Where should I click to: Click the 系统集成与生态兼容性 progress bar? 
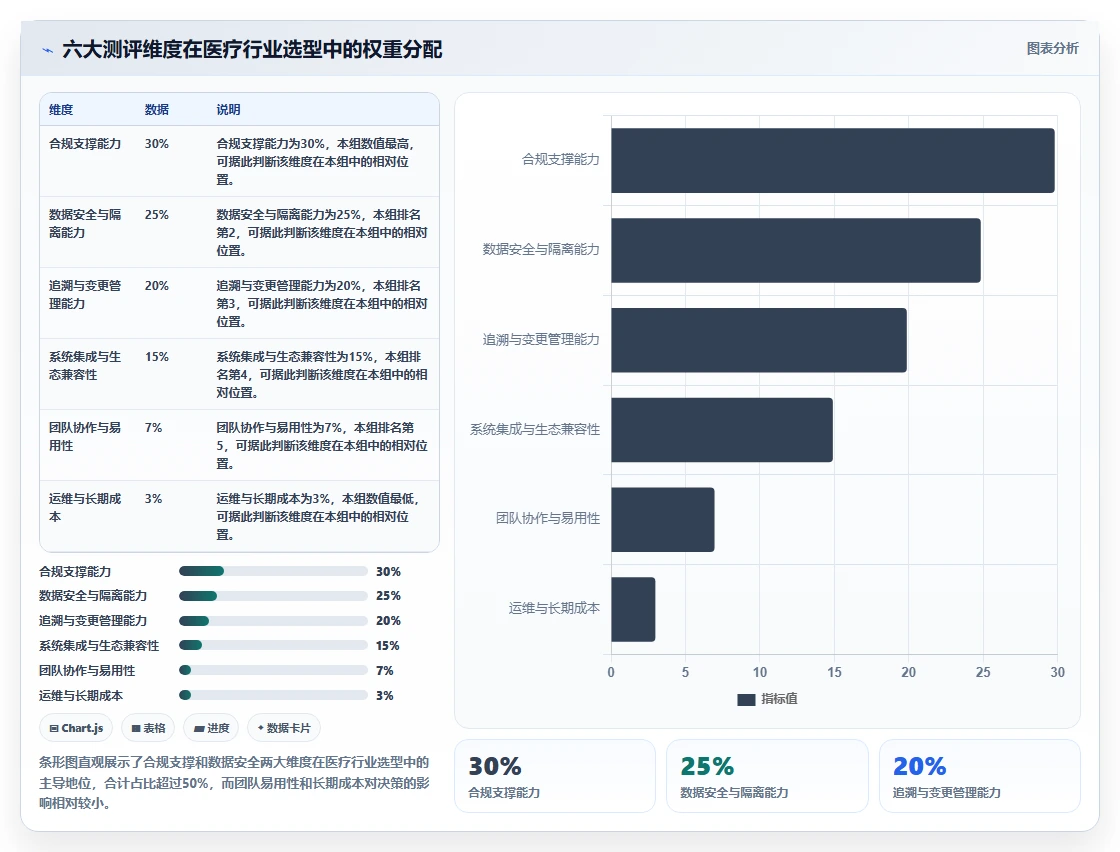point(273,646)
